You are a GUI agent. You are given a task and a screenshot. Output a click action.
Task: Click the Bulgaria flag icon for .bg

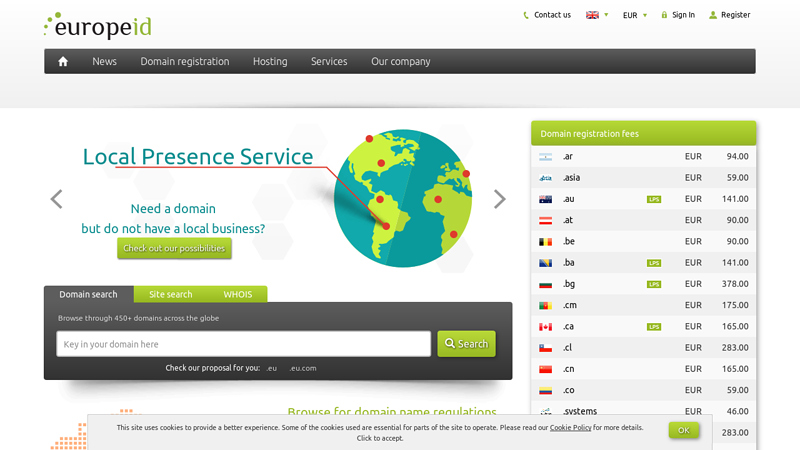tap(545, 285)
